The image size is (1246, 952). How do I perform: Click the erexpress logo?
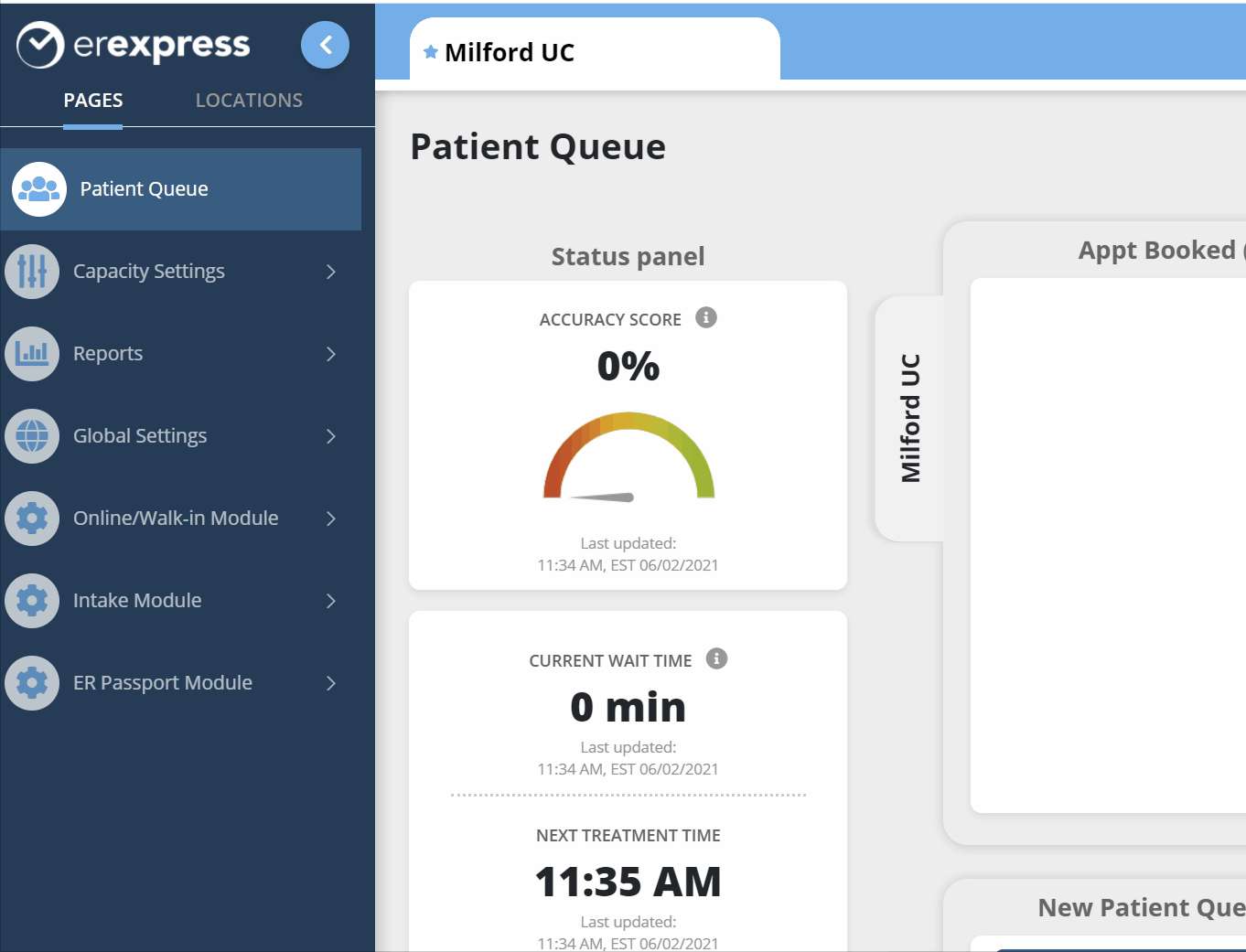click(134, 45)
